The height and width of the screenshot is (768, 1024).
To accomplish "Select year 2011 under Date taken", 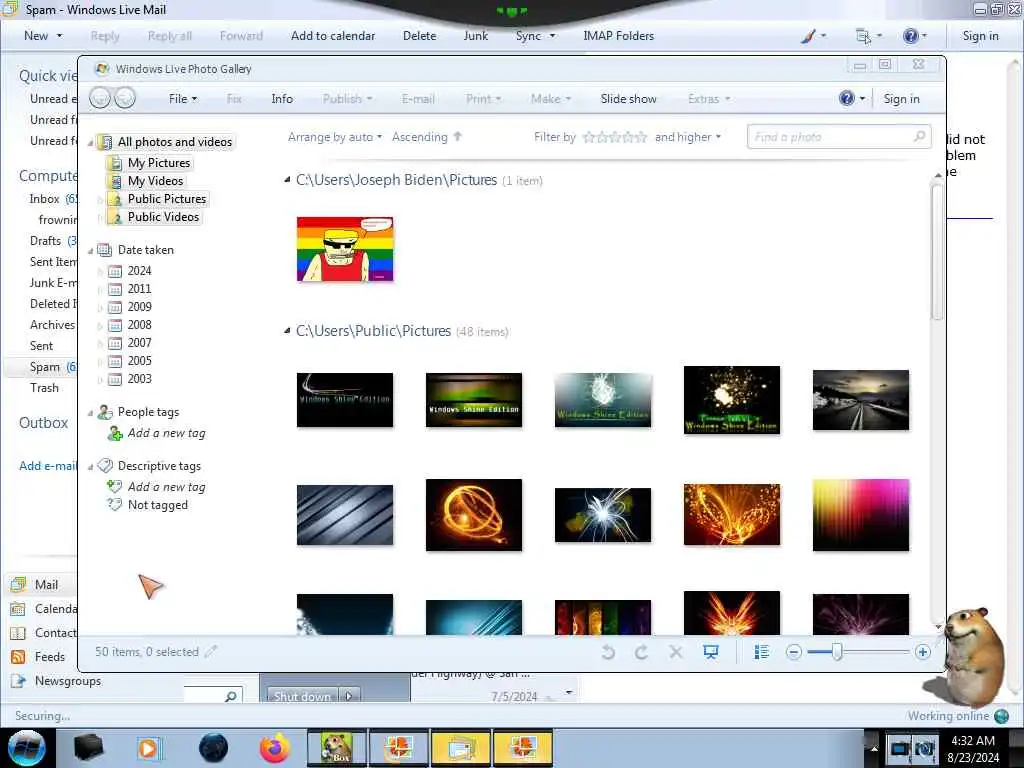I will click(x=139, y=289).
